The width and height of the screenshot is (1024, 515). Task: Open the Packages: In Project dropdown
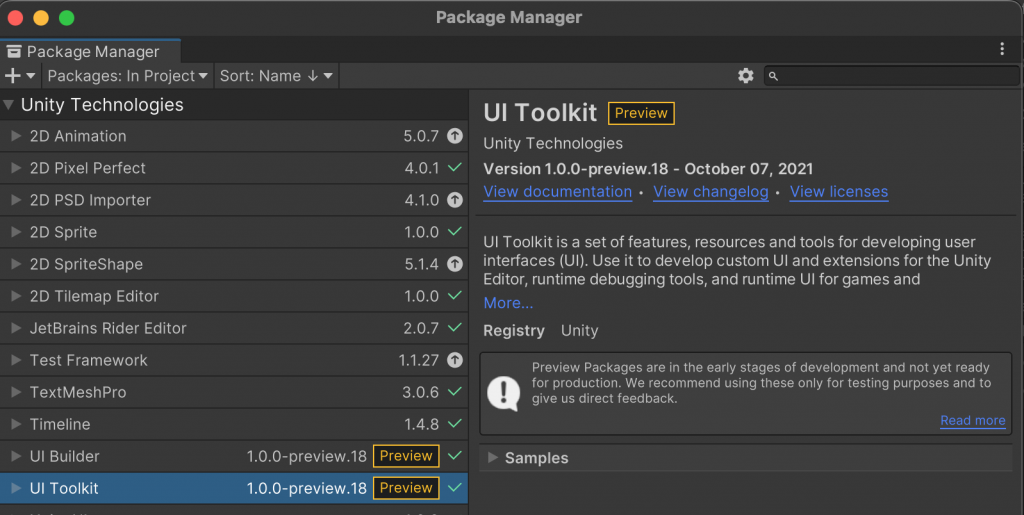click(x=127, y=76)
